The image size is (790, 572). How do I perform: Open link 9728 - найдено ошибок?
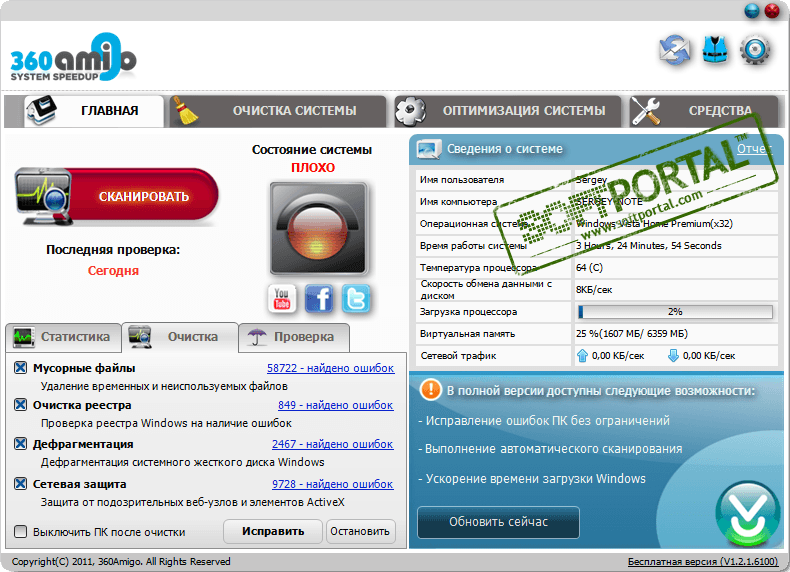click(333, 484)
